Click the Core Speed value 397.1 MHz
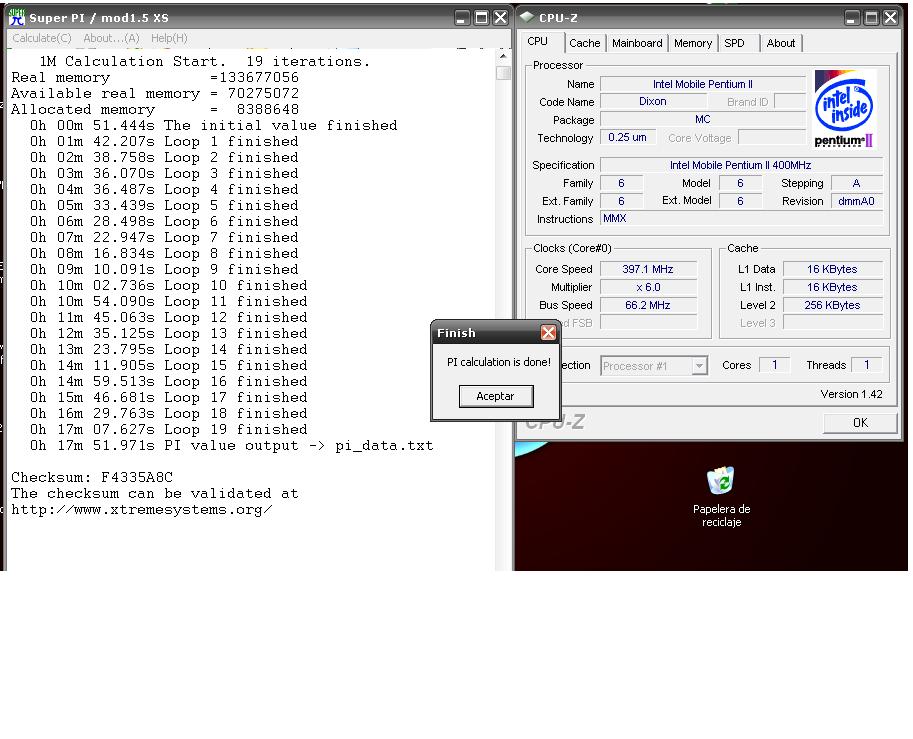The image size is (913, 739). tap(648, 269)
